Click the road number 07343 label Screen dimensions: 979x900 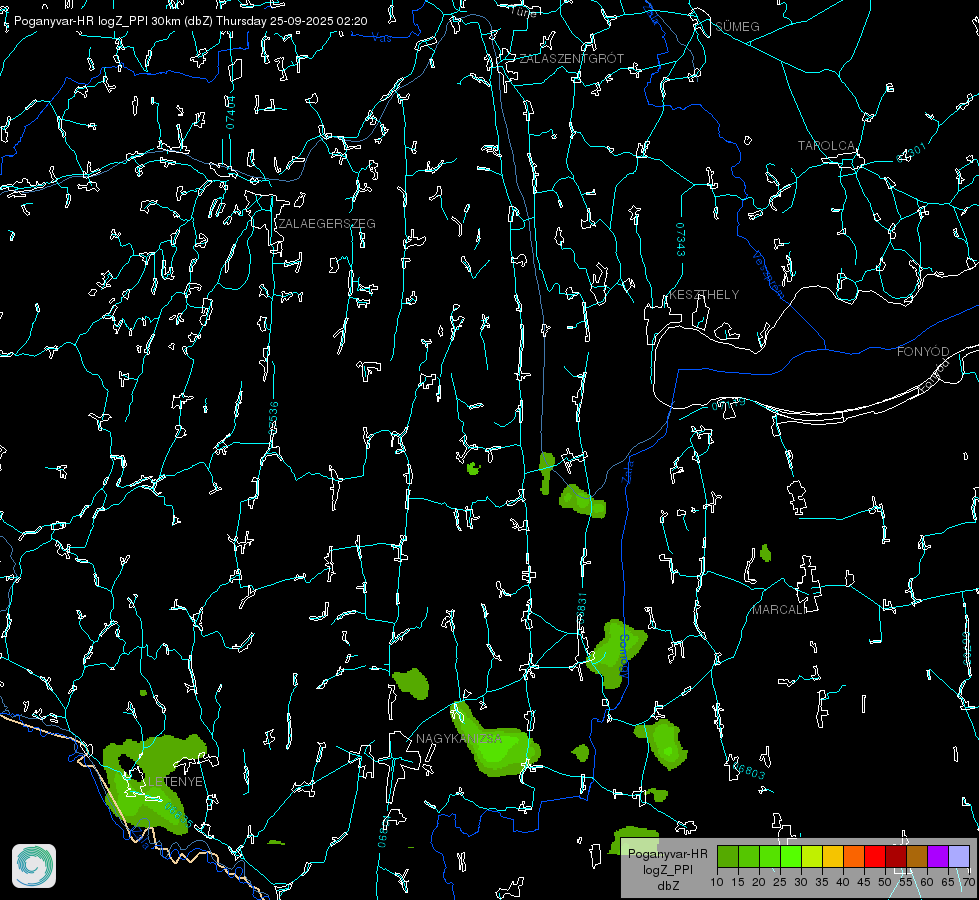click(x=681, y=239)
